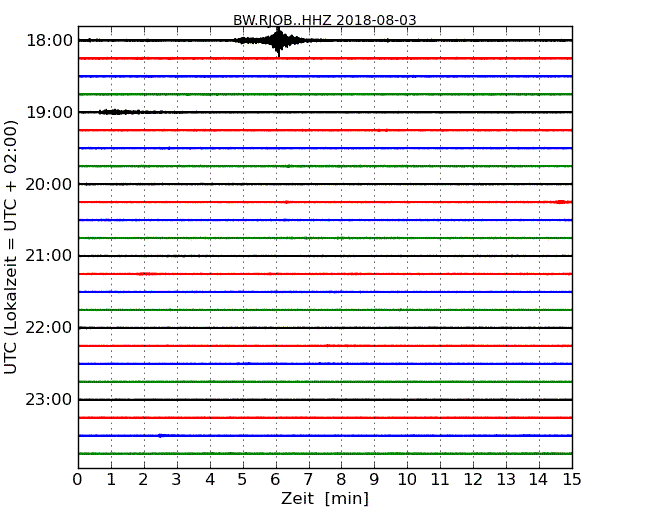Click the UTC Lokalzeit y-axis label
The height and width of the screenshot is (520, 650).
[11, 247]
